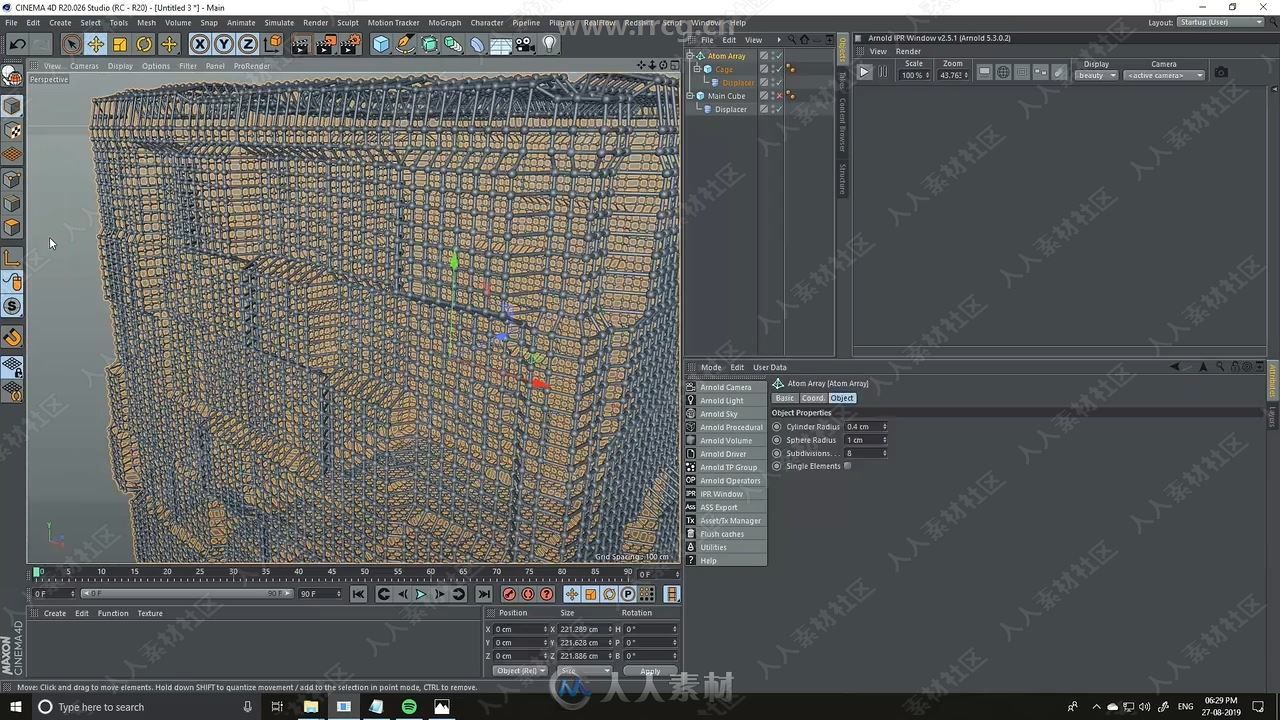Image resolution: width=1280 pixels, height=720 pixels.
Task: Select the Main Cube object
Action: coord(726,96)
